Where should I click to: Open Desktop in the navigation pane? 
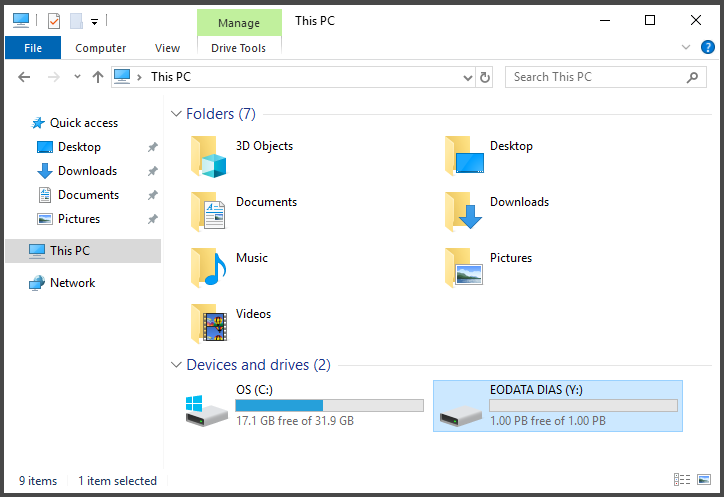79,147
